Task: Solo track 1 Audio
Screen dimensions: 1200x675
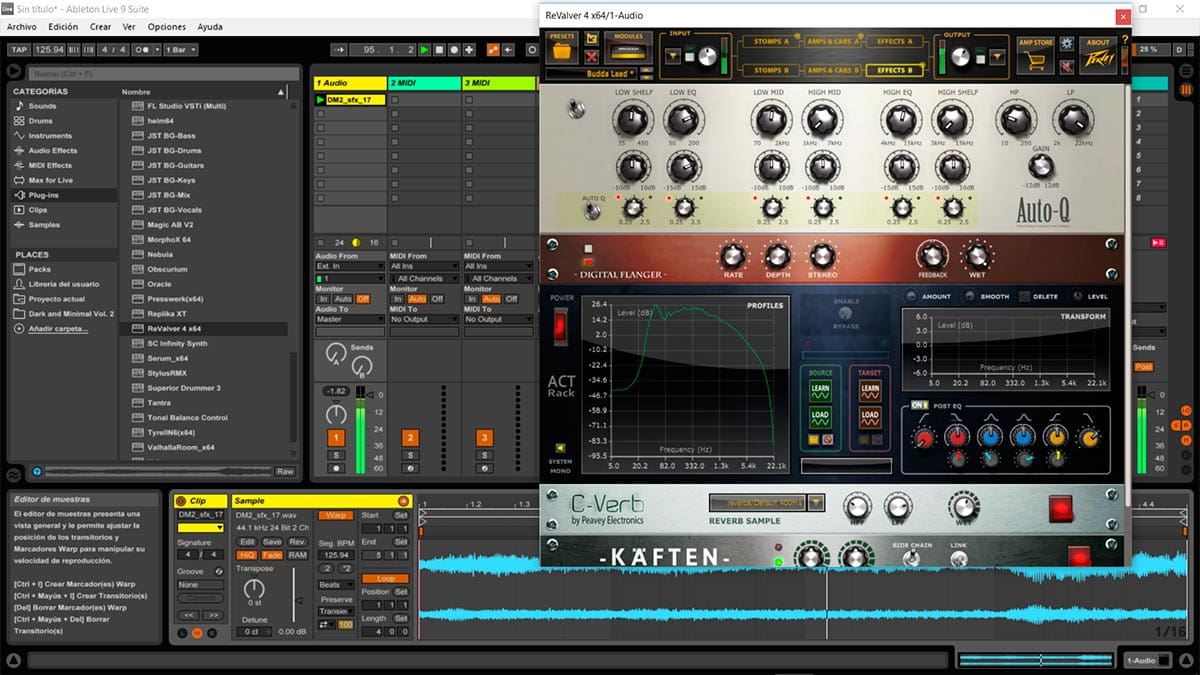Action: tap(336, 455)
